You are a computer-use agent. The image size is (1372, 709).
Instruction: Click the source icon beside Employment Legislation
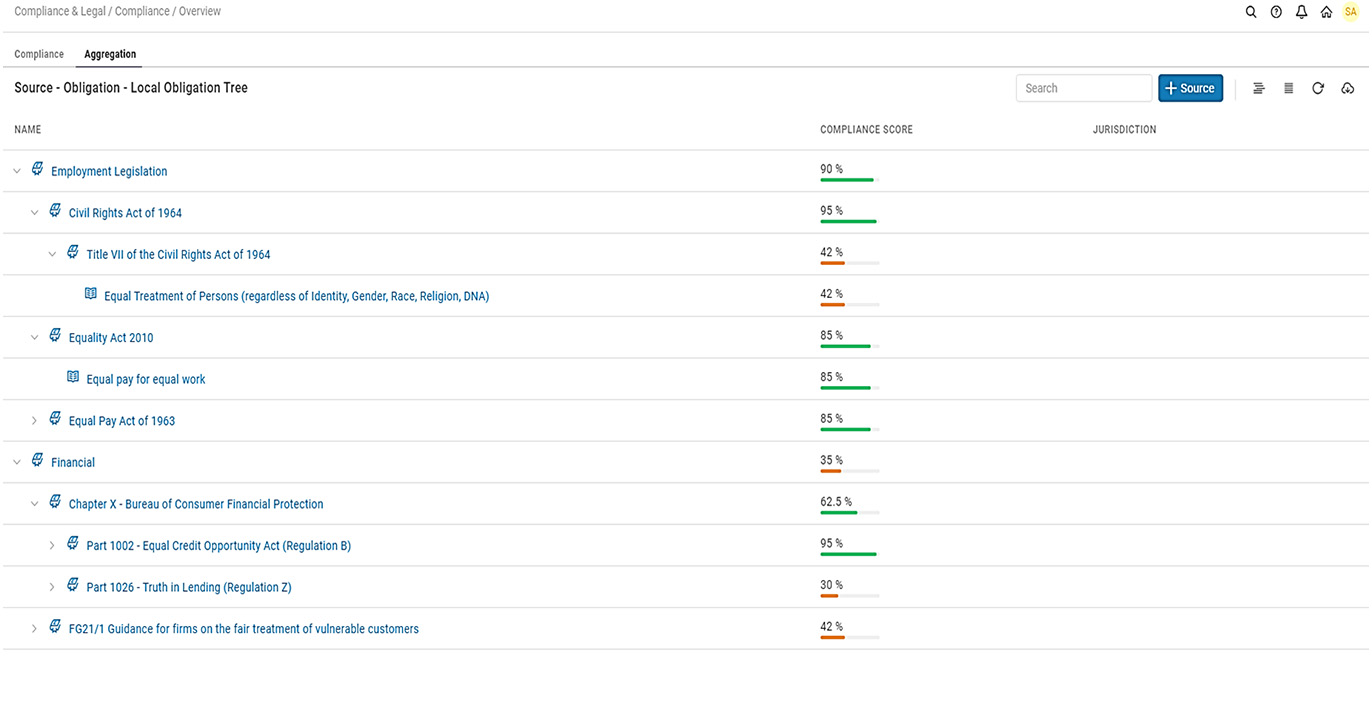[37, 169]
